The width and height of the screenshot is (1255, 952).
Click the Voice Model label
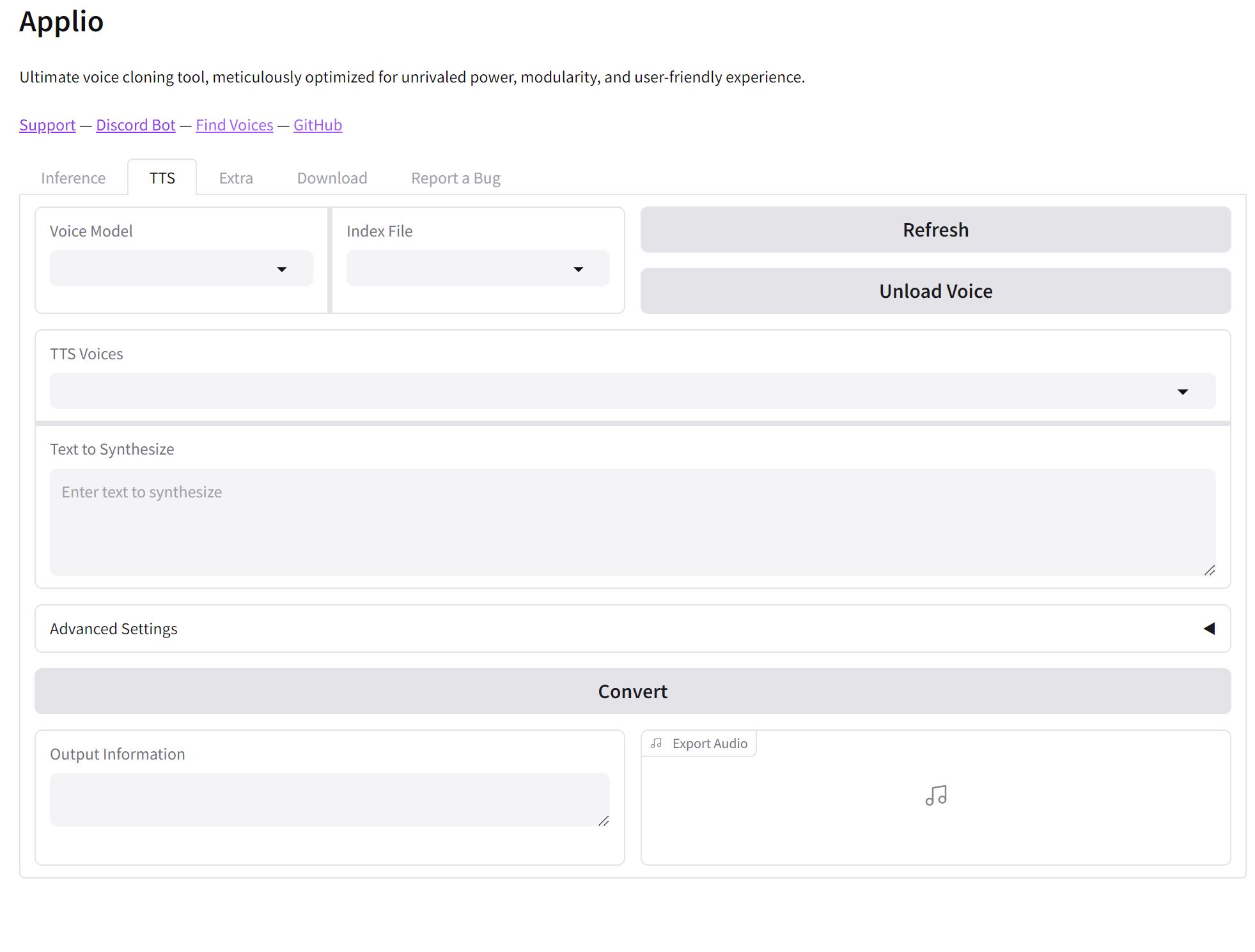91,231
